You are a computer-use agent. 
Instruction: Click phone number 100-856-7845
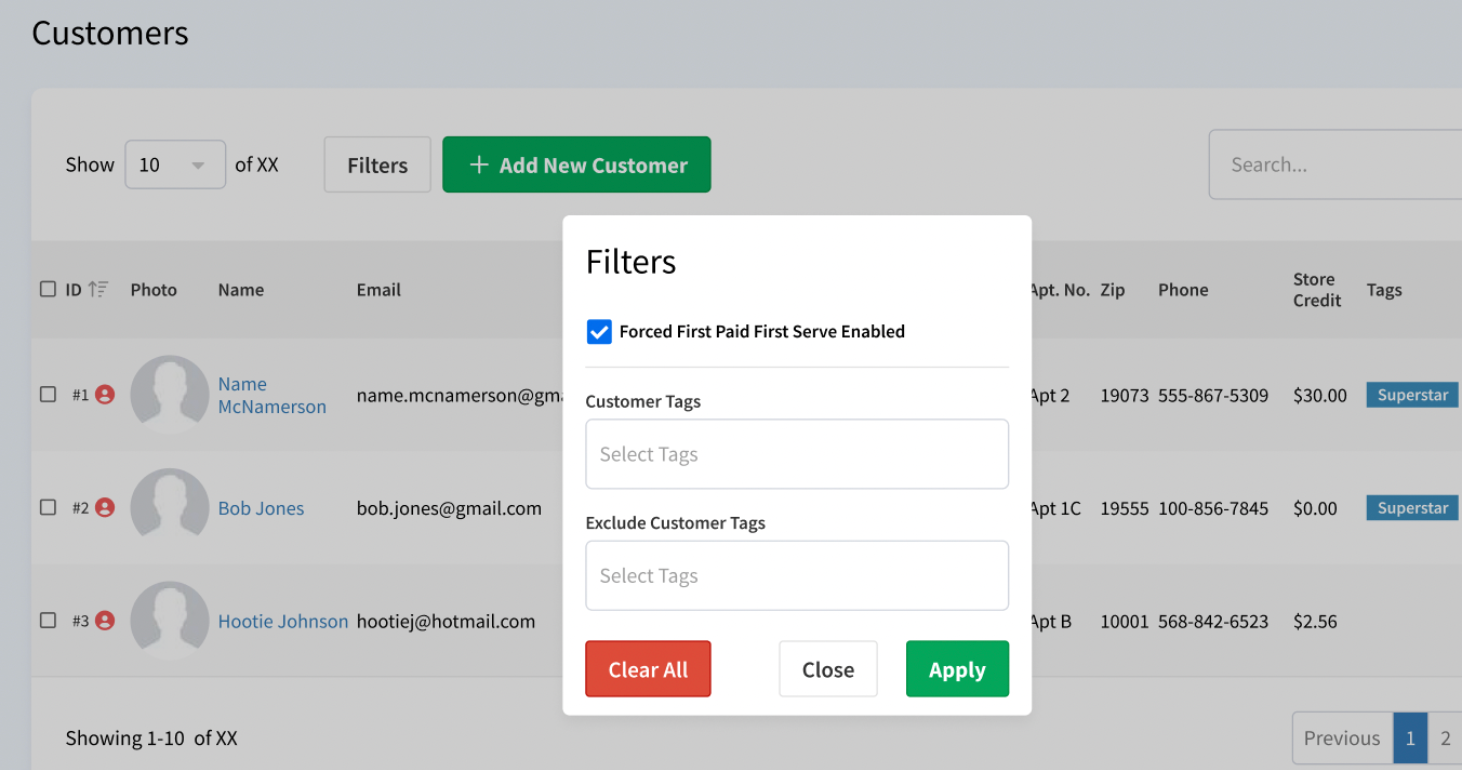tap(1213, 508)
